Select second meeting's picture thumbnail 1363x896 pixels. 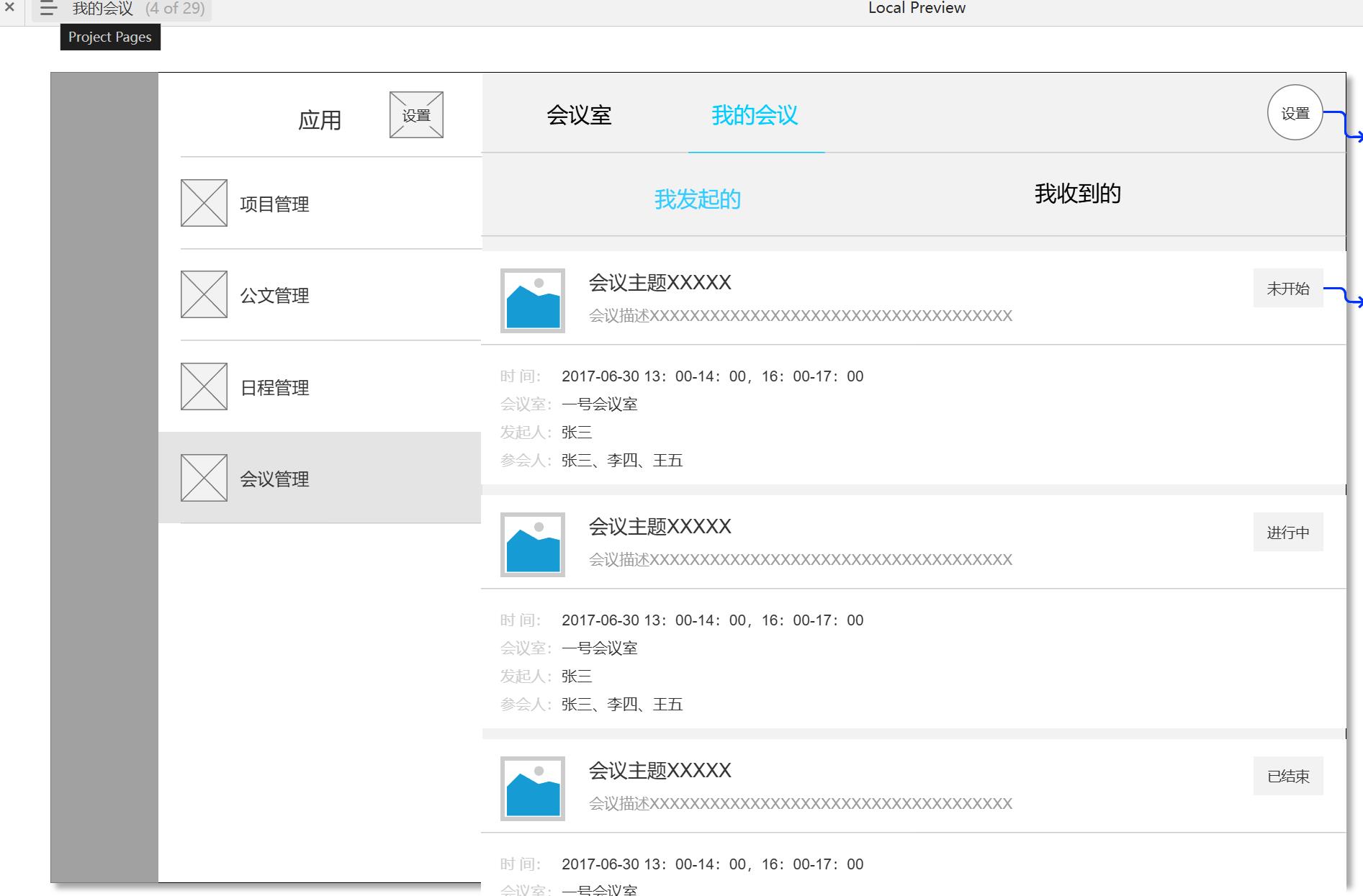point(533,545)
